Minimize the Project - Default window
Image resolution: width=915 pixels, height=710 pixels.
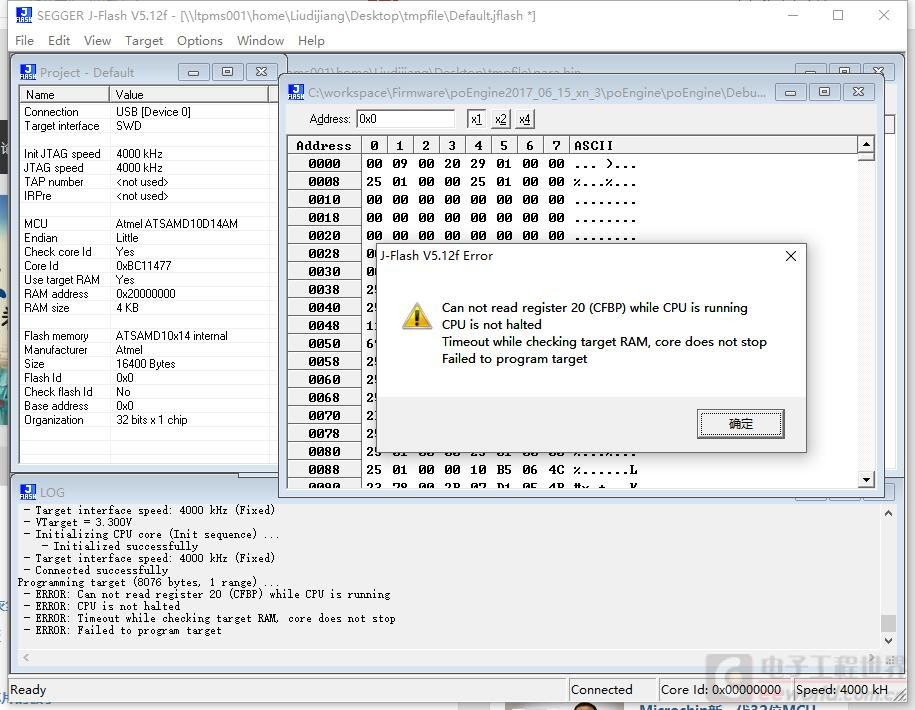pyautogui.click(x=193, y=72)
